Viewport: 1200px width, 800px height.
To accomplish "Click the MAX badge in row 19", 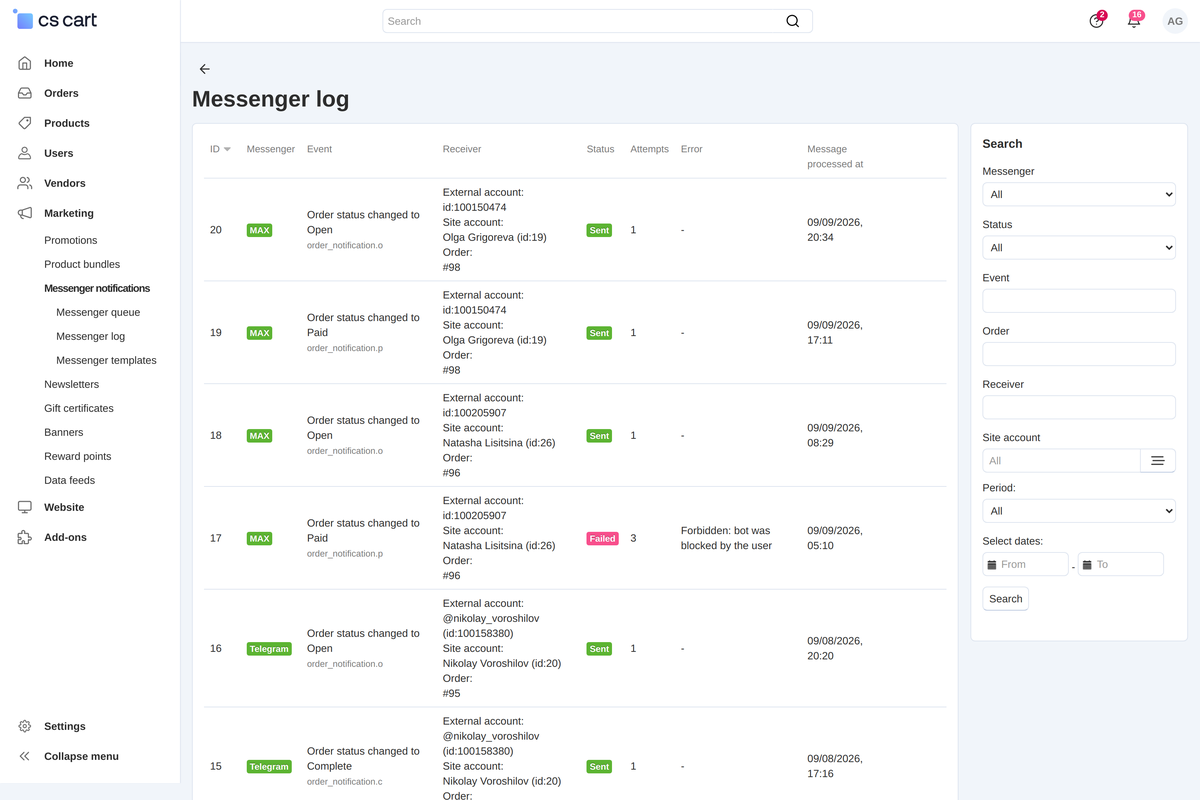I will pyautogui.click(x=259, y=333).
